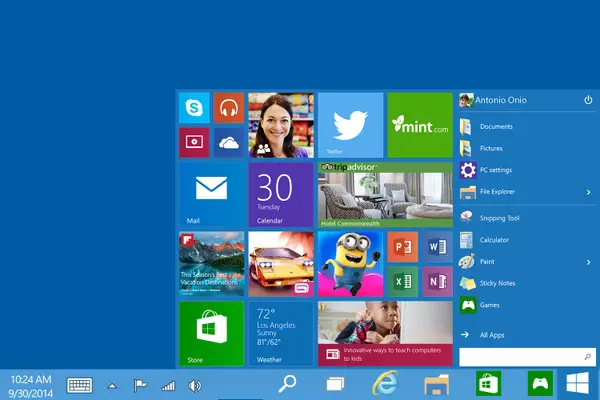
Task: Click the Start menu search box
Action: (527, 357)
